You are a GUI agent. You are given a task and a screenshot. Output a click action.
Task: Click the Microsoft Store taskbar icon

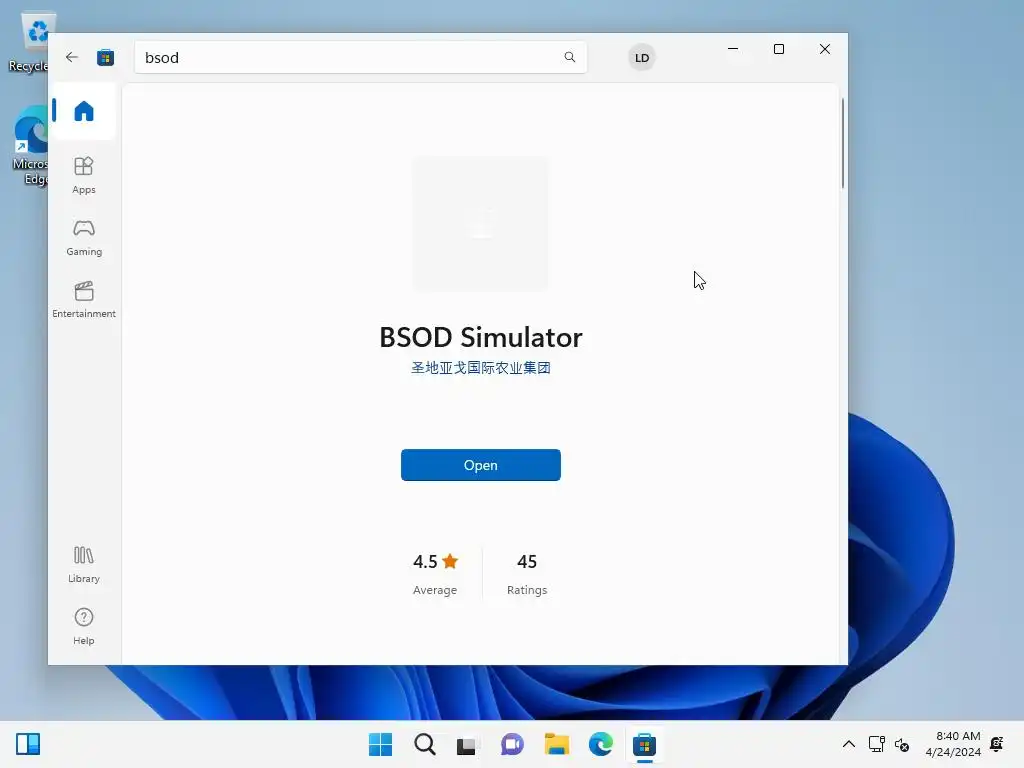(x=644, y=744)
